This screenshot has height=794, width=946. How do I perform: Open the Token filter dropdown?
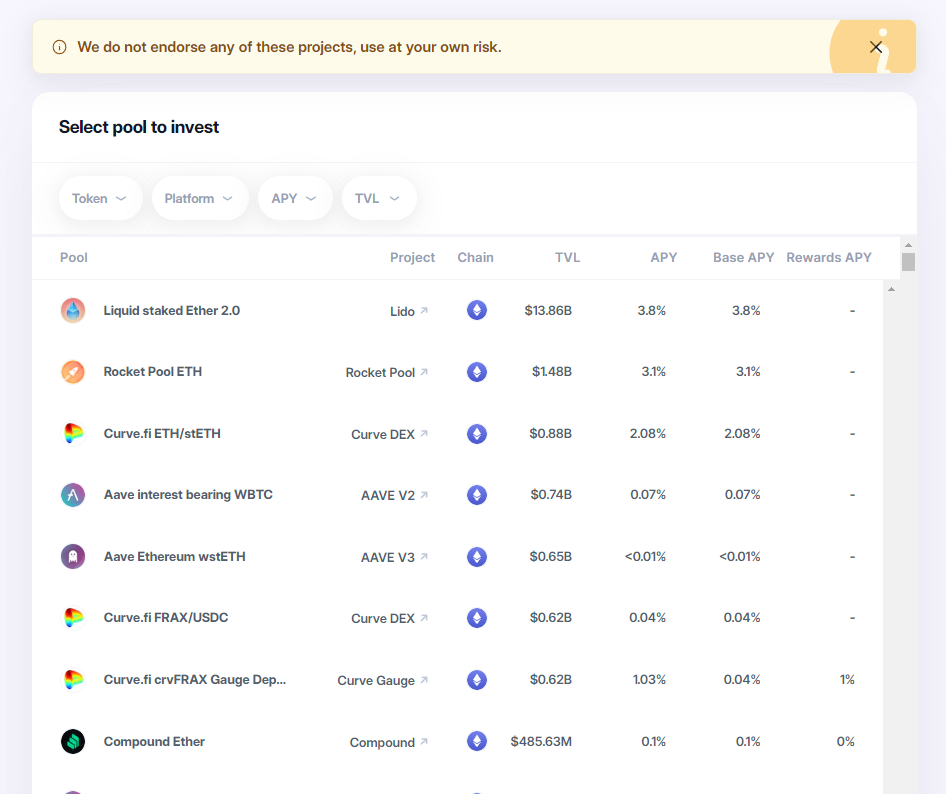[x=100, y=198]
